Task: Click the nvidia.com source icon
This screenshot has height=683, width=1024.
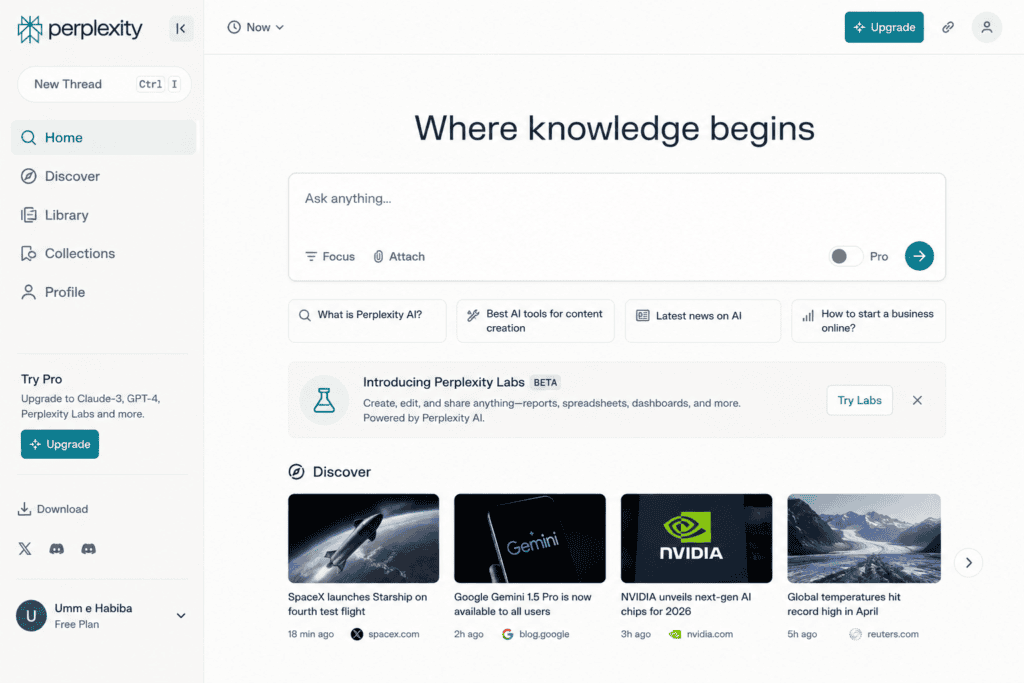Action: (675, 634)
